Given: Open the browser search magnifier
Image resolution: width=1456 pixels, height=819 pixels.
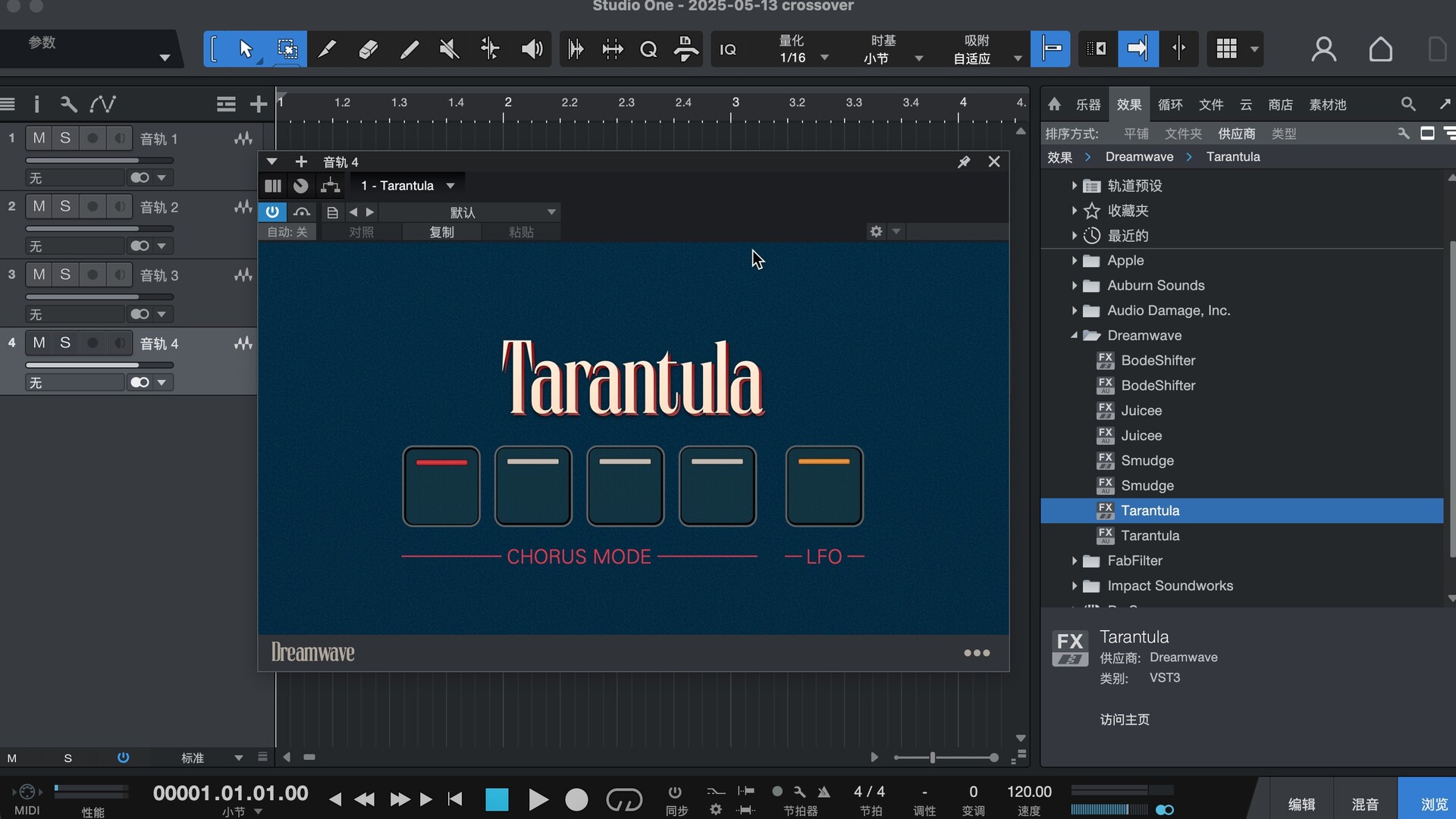Looking at the screenshot, I should pyautogui.click(x=1408, y=104).
